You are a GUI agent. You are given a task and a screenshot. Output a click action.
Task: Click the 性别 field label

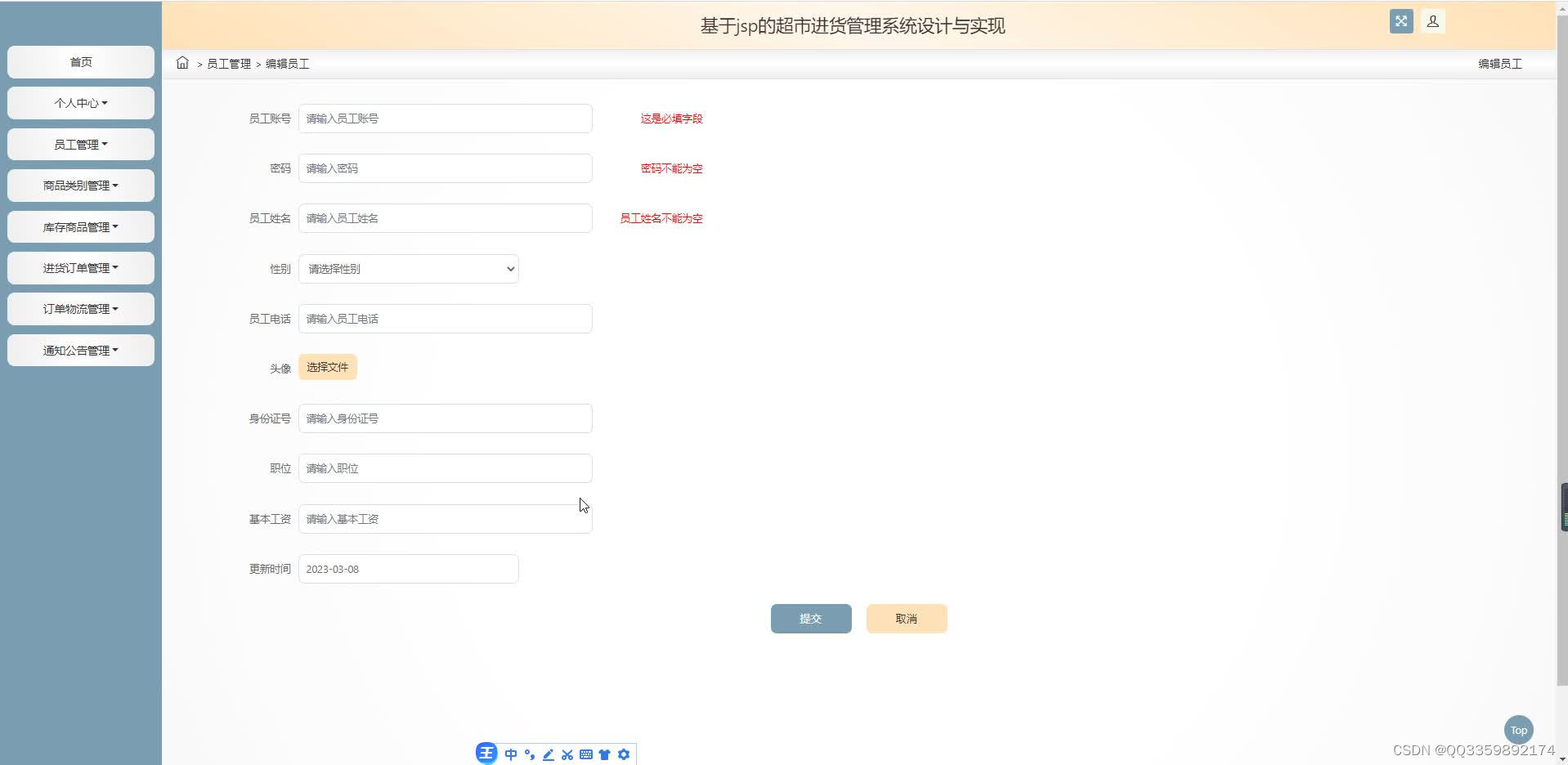point(280,269)
